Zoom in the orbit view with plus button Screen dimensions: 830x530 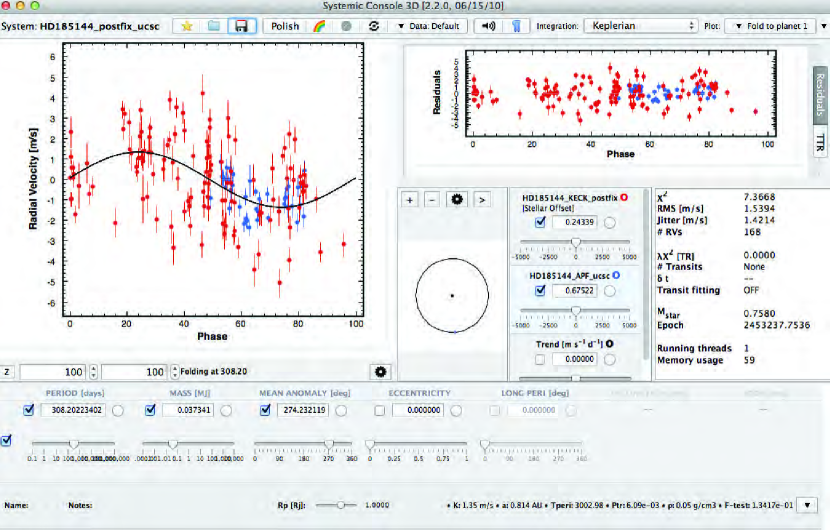tap(410, 200)
